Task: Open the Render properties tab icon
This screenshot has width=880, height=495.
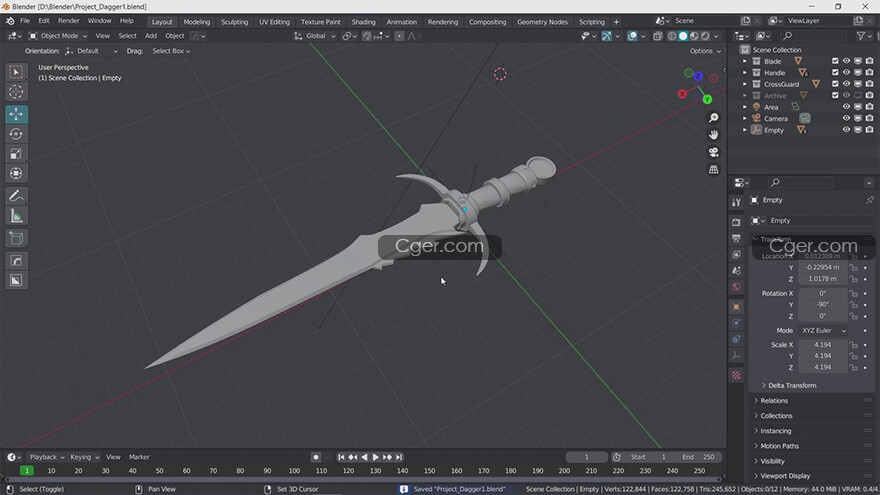Action: [x=736, y=222]
